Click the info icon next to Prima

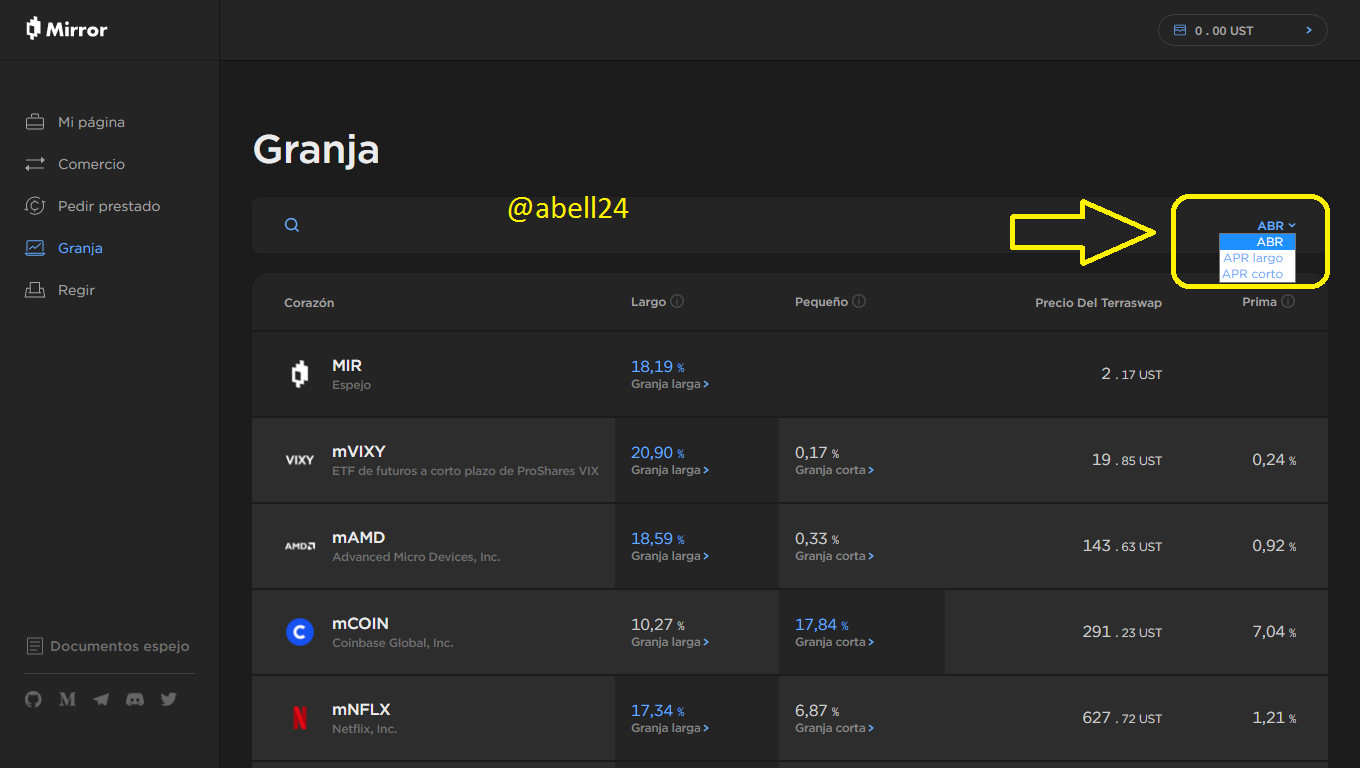coord(1288,301)
